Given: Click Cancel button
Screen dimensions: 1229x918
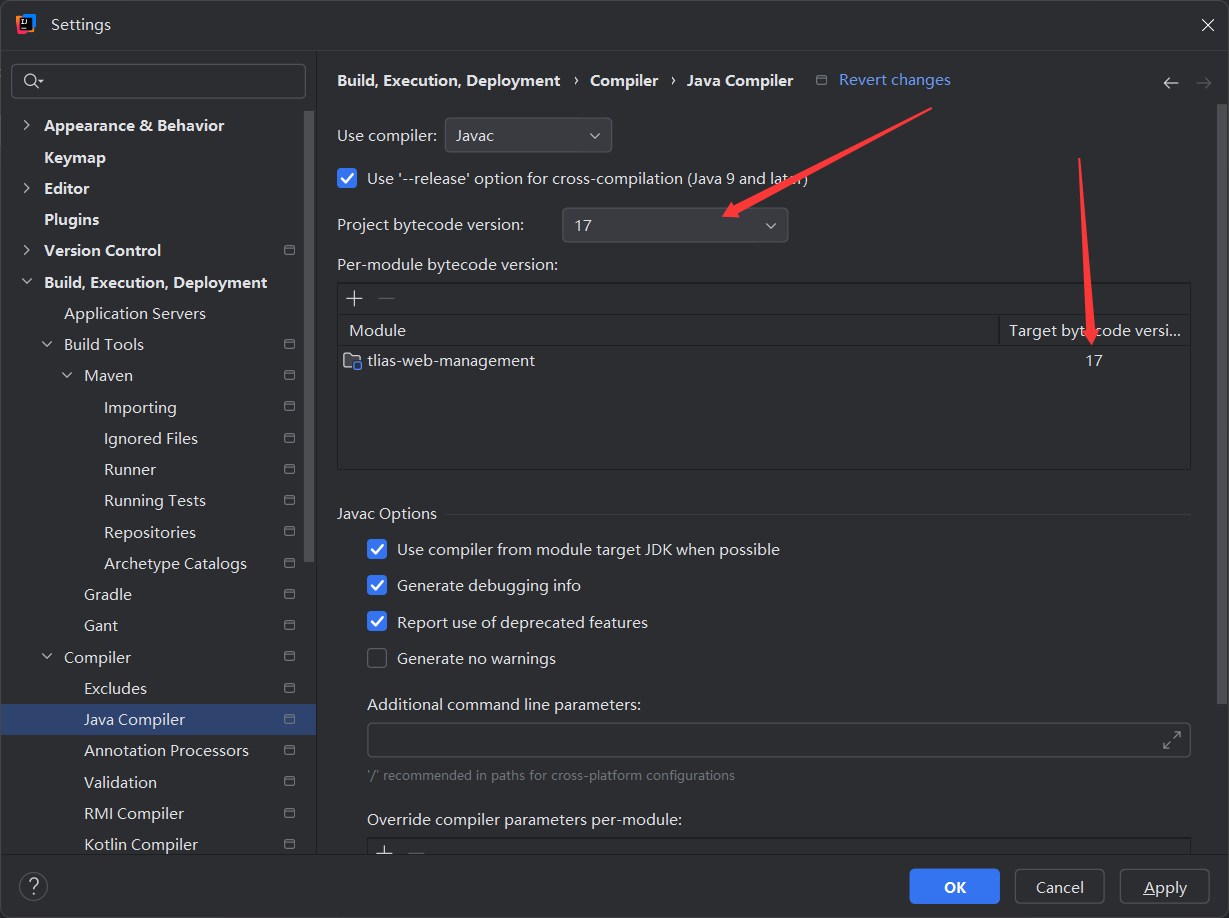Looking at the screenshot, I should click(1059, 887).
